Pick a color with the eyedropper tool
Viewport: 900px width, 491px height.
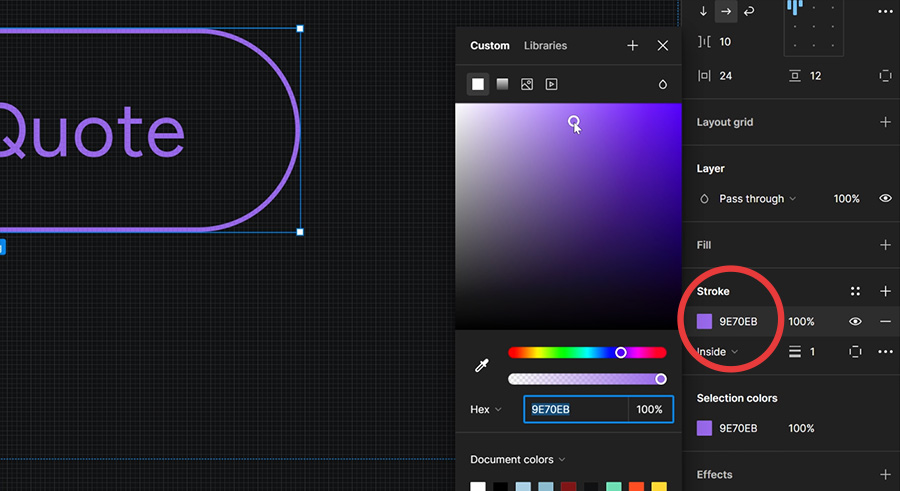click(482, 365)
